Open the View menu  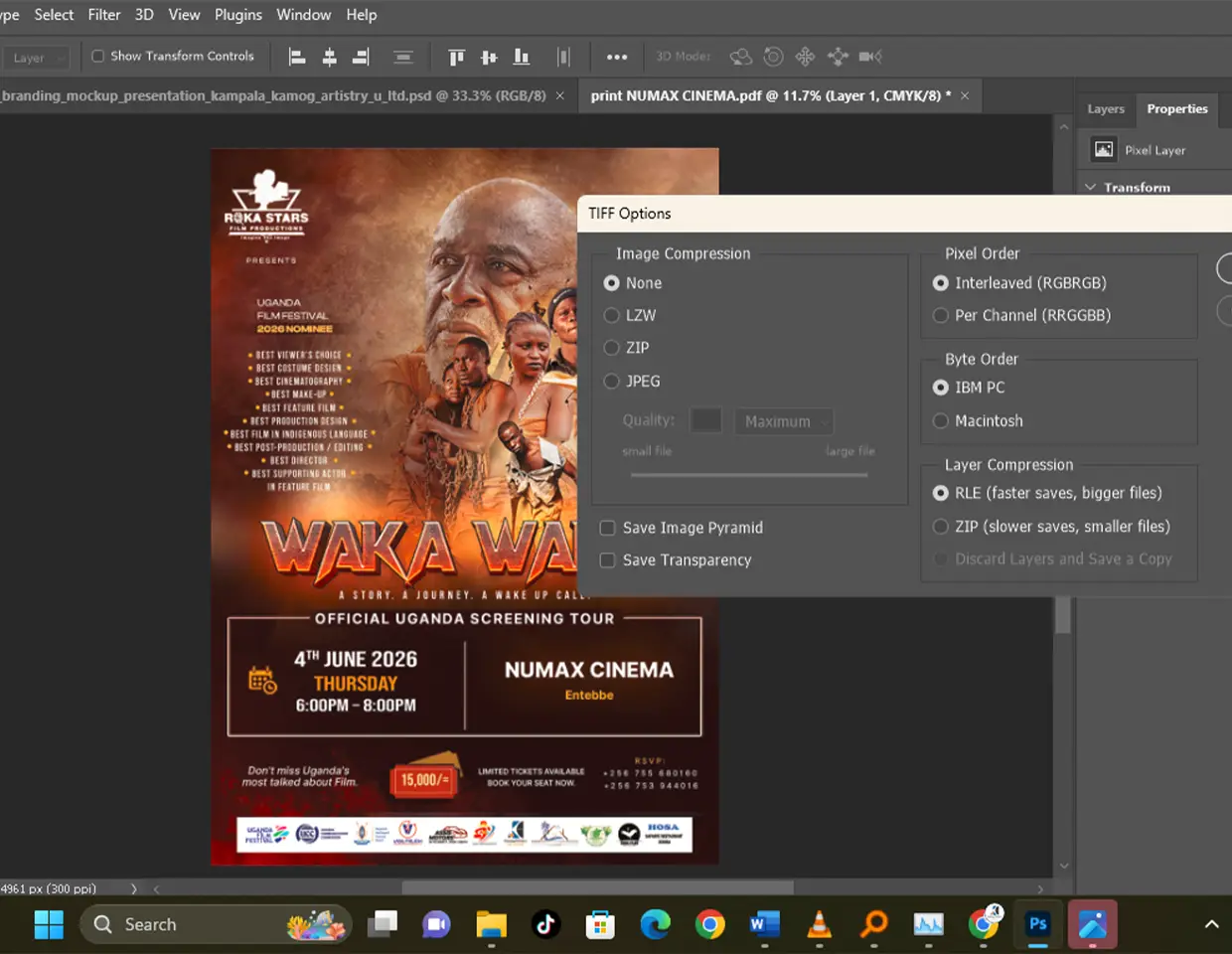[x=184, y=15]
